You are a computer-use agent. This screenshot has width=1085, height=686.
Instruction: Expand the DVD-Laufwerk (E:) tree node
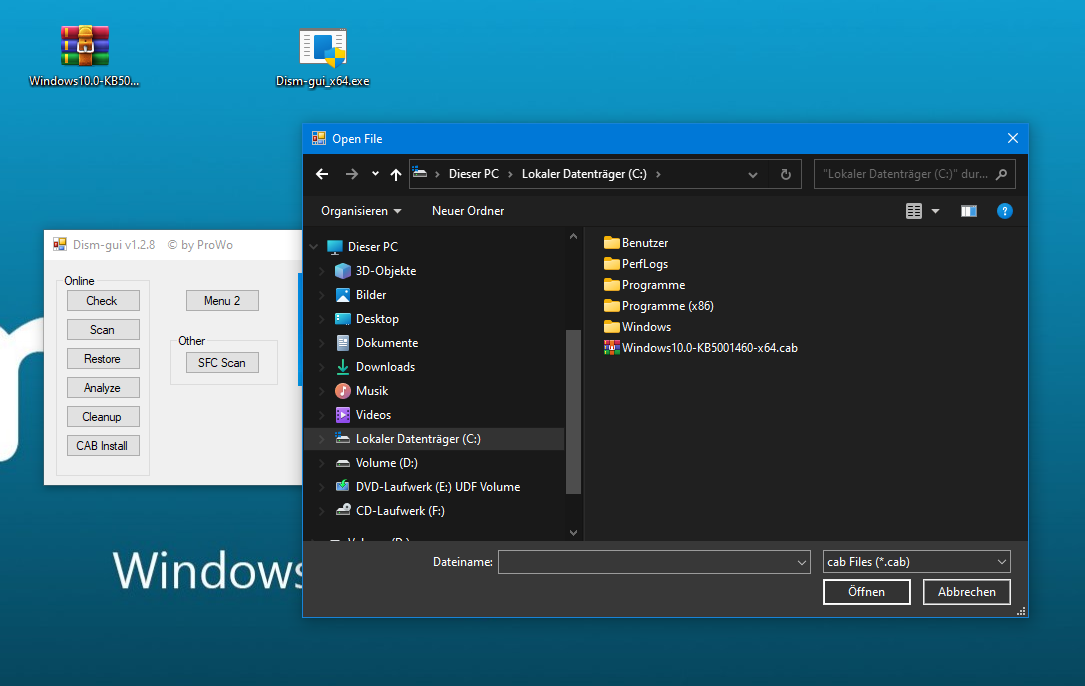point(322,487)
